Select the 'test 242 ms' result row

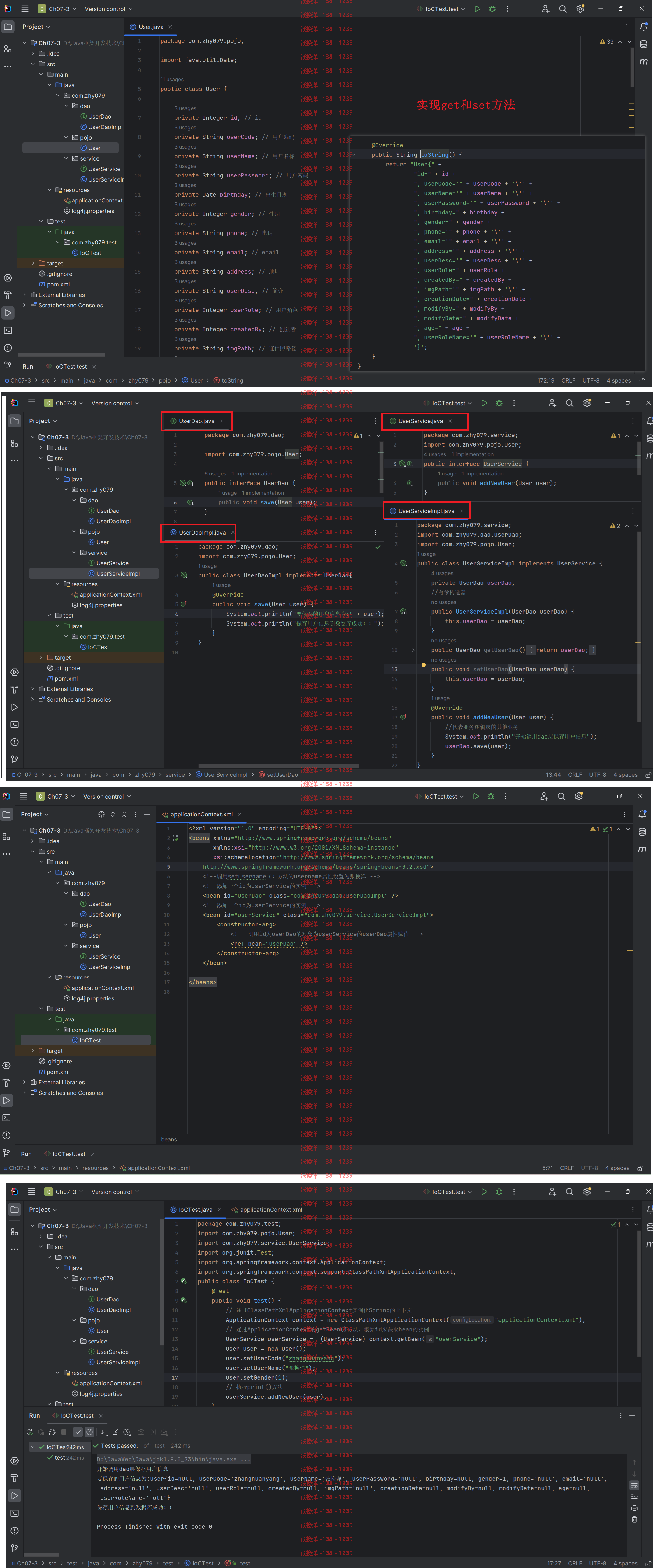point(65,1458)
